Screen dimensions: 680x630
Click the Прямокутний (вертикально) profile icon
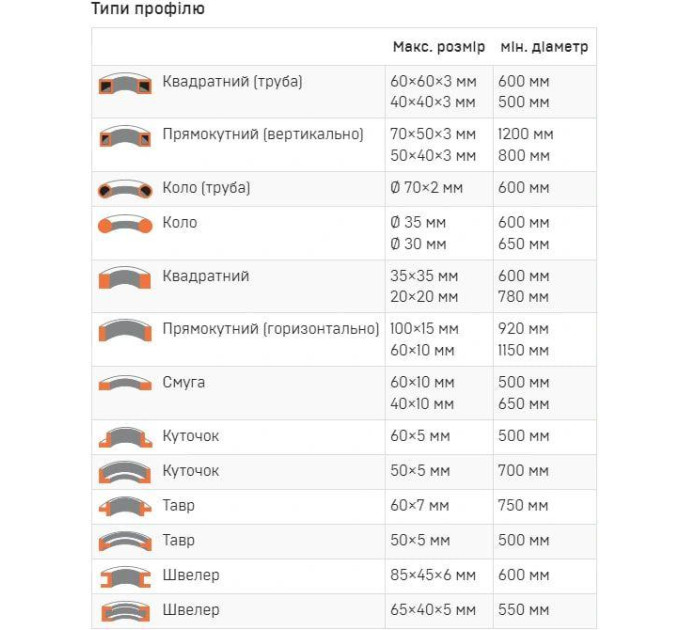(x=125, y=137)
